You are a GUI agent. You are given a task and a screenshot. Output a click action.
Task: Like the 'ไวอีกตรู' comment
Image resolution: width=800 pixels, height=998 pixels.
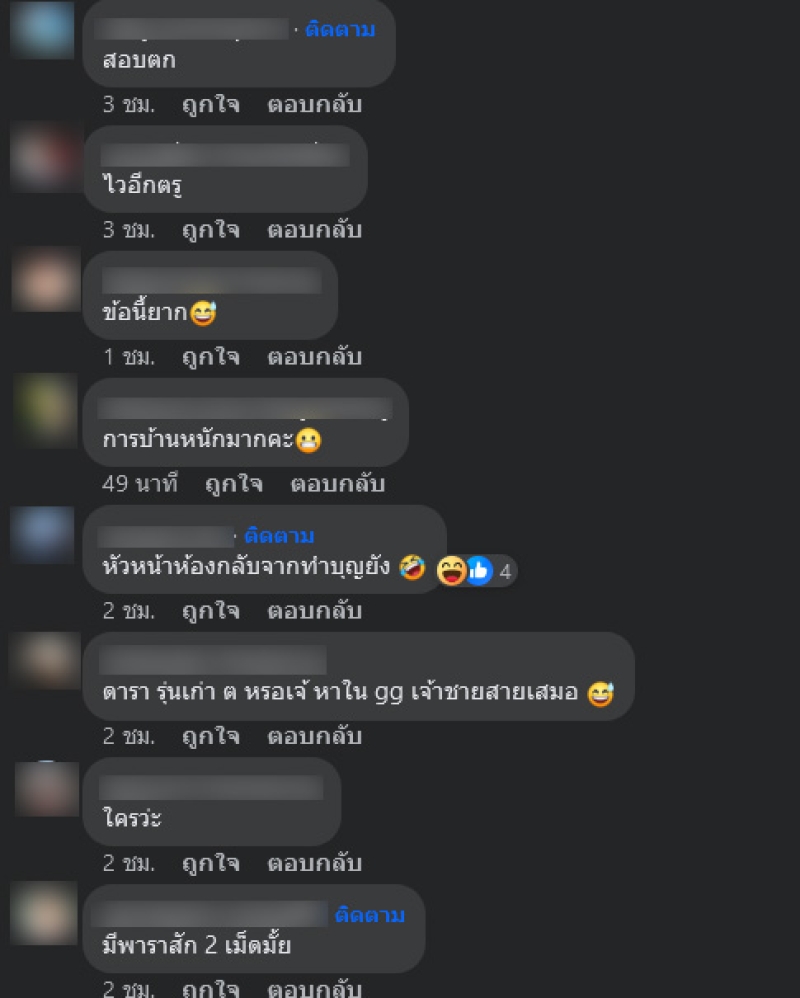click(211, 230)
